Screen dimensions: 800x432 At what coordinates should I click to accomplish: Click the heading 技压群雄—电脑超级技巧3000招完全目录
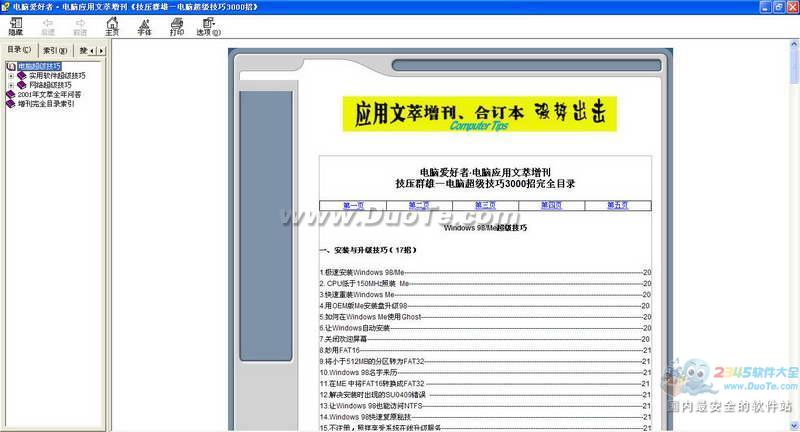tap(485, 184)
